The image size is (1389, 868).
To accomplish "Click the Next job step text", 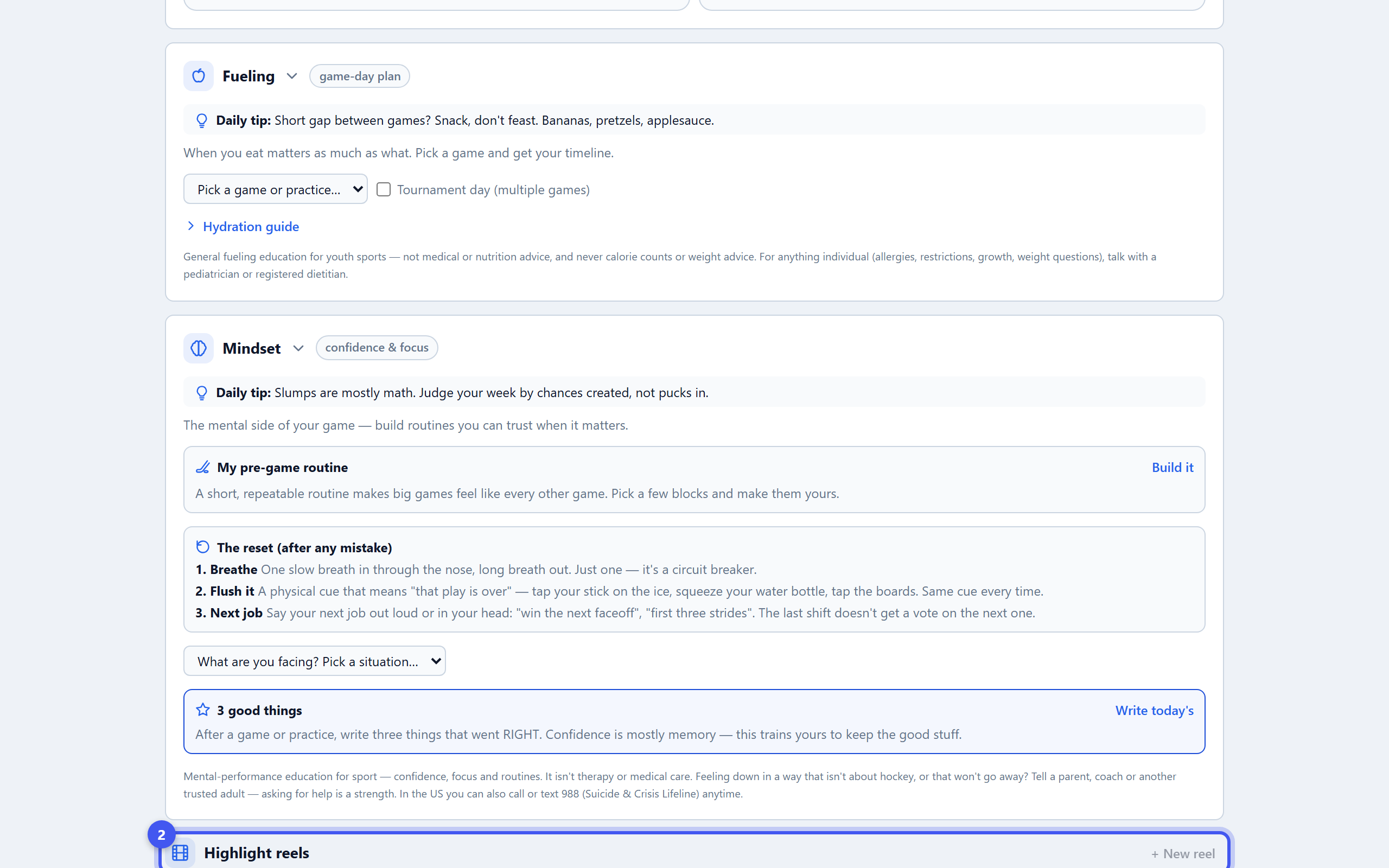I will point(615,612).
